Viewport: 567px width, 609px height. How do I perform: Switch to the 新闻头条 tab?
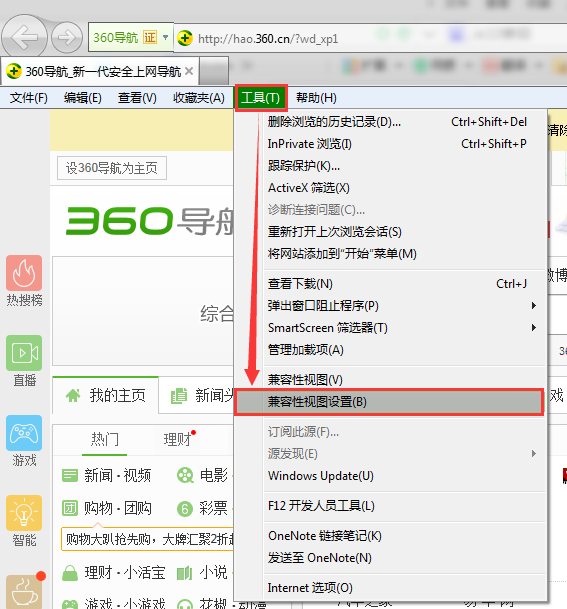pos(196,395)
